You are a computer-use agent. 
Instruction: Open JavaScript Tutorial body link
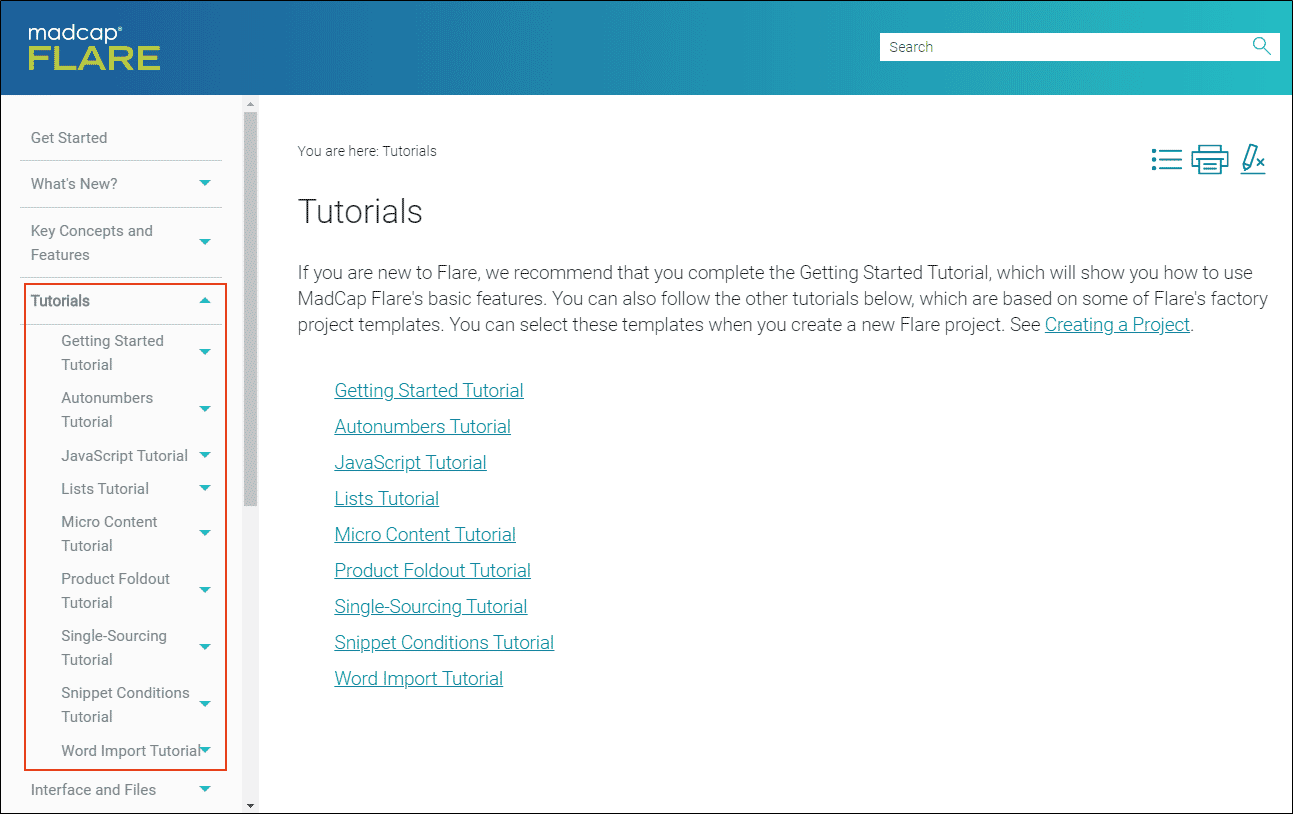(x=411, y=462)
